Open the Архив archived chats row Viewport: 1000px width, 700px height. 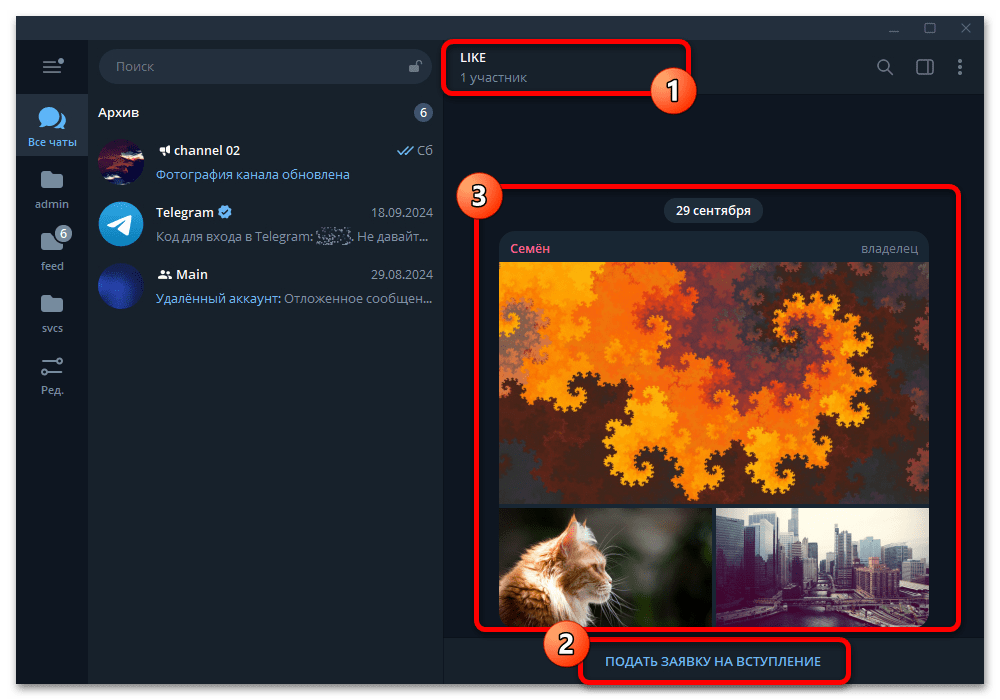pyautogui.click(x=265, y=113)
